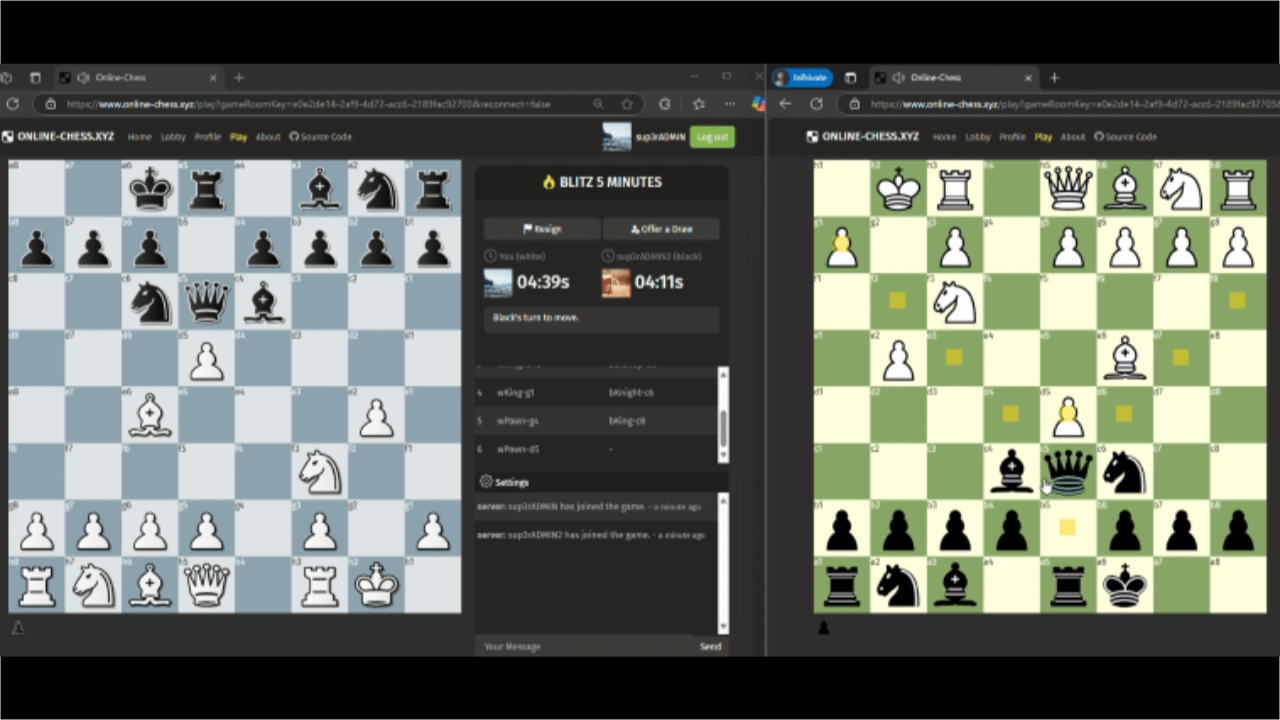Screen dimensions: 1280x720
Task: Open Source Code link in the InPrivate window
Action: click(x=1126, y=137)
